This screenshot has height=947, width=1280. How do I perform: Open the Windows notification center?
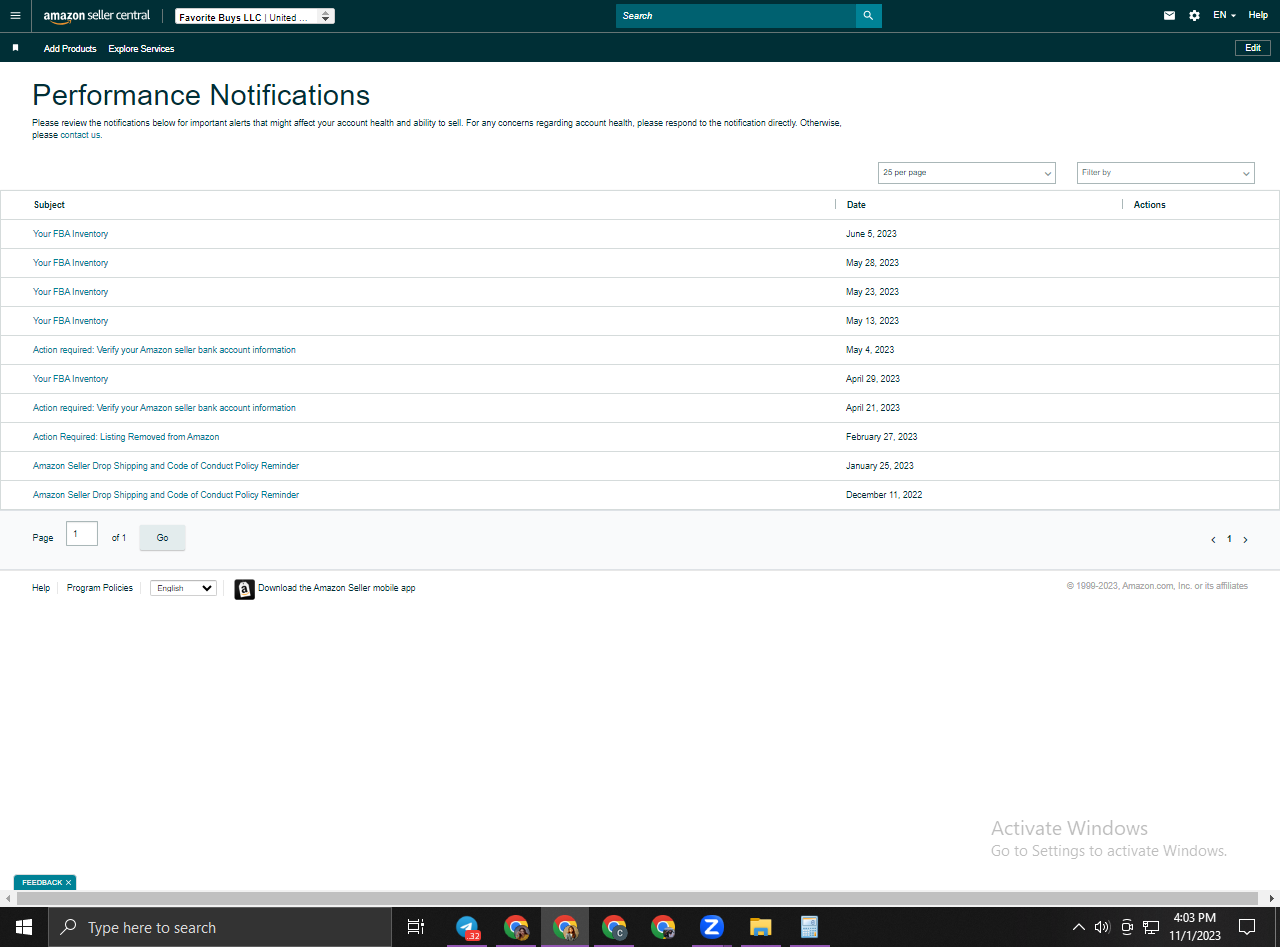pos(1247,927)
